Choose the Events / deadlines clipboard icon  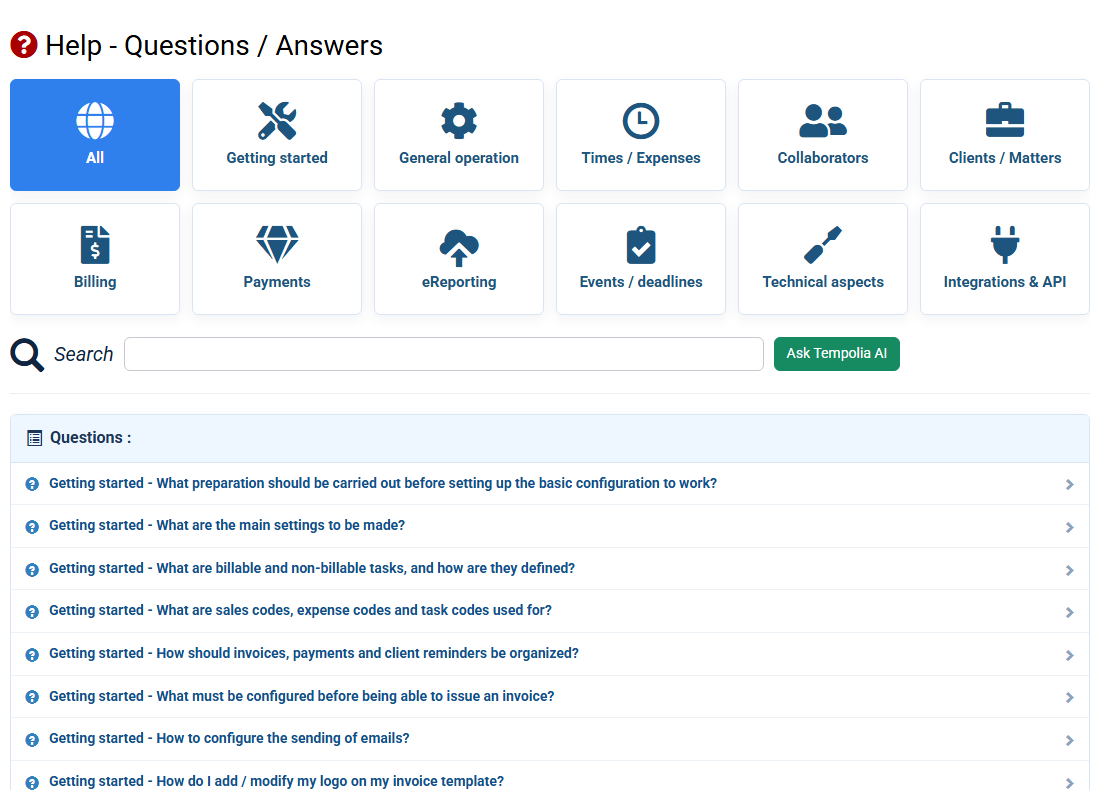tap(640, 245)
